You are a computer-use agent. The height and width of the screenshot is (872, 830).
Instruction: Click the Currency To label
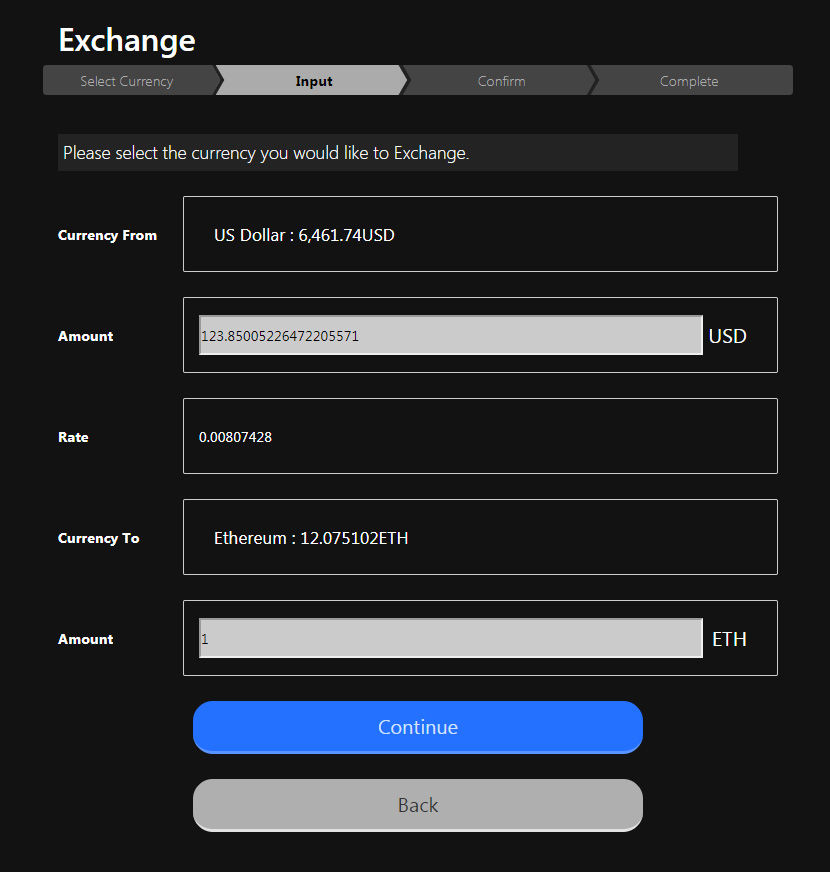98,539
